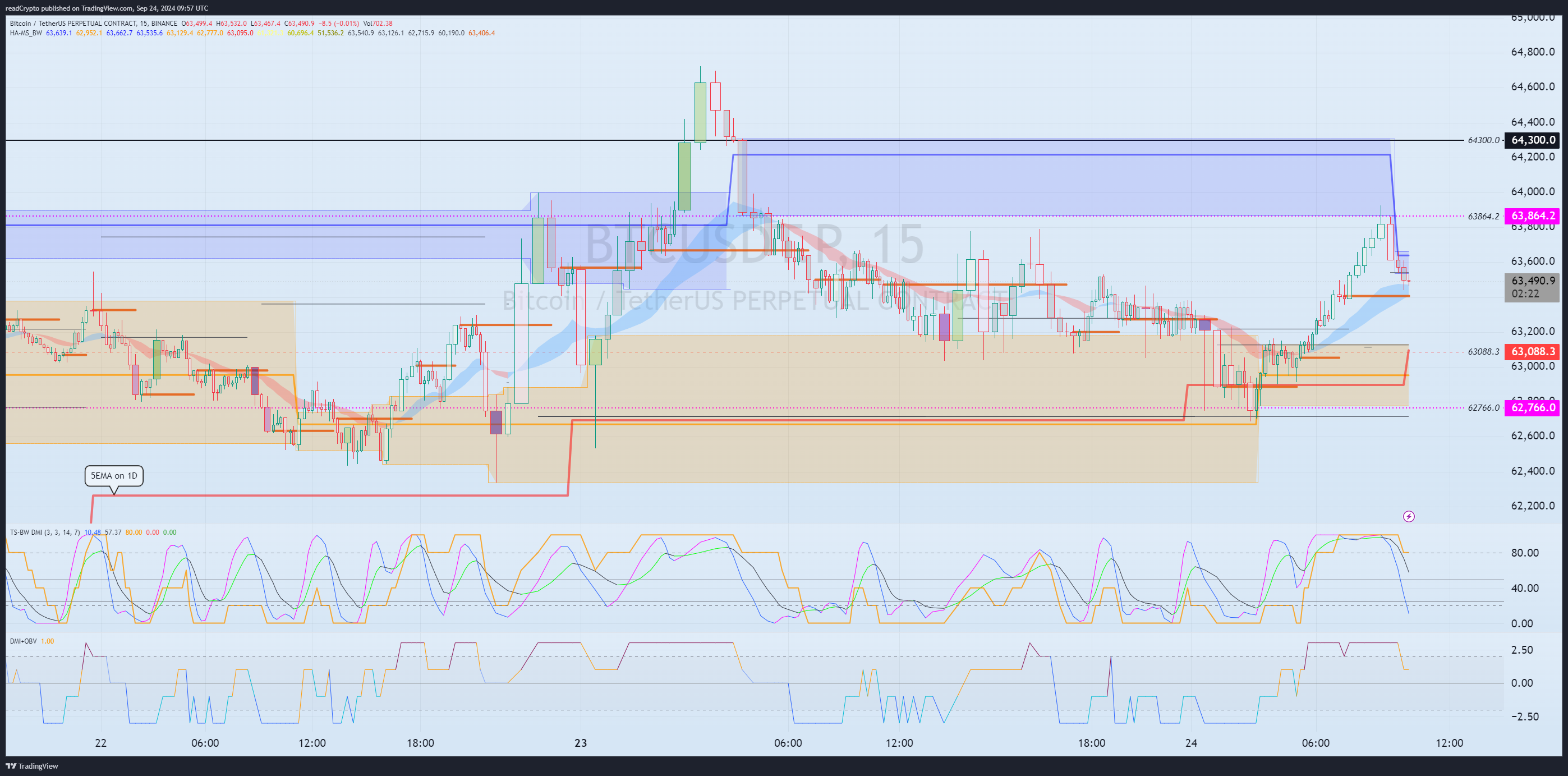Click the 63,406.4 orange value in HA-MS_BW legend
Image resolution: width=1568 pixels, height=776 pixels.
point(481,33)
